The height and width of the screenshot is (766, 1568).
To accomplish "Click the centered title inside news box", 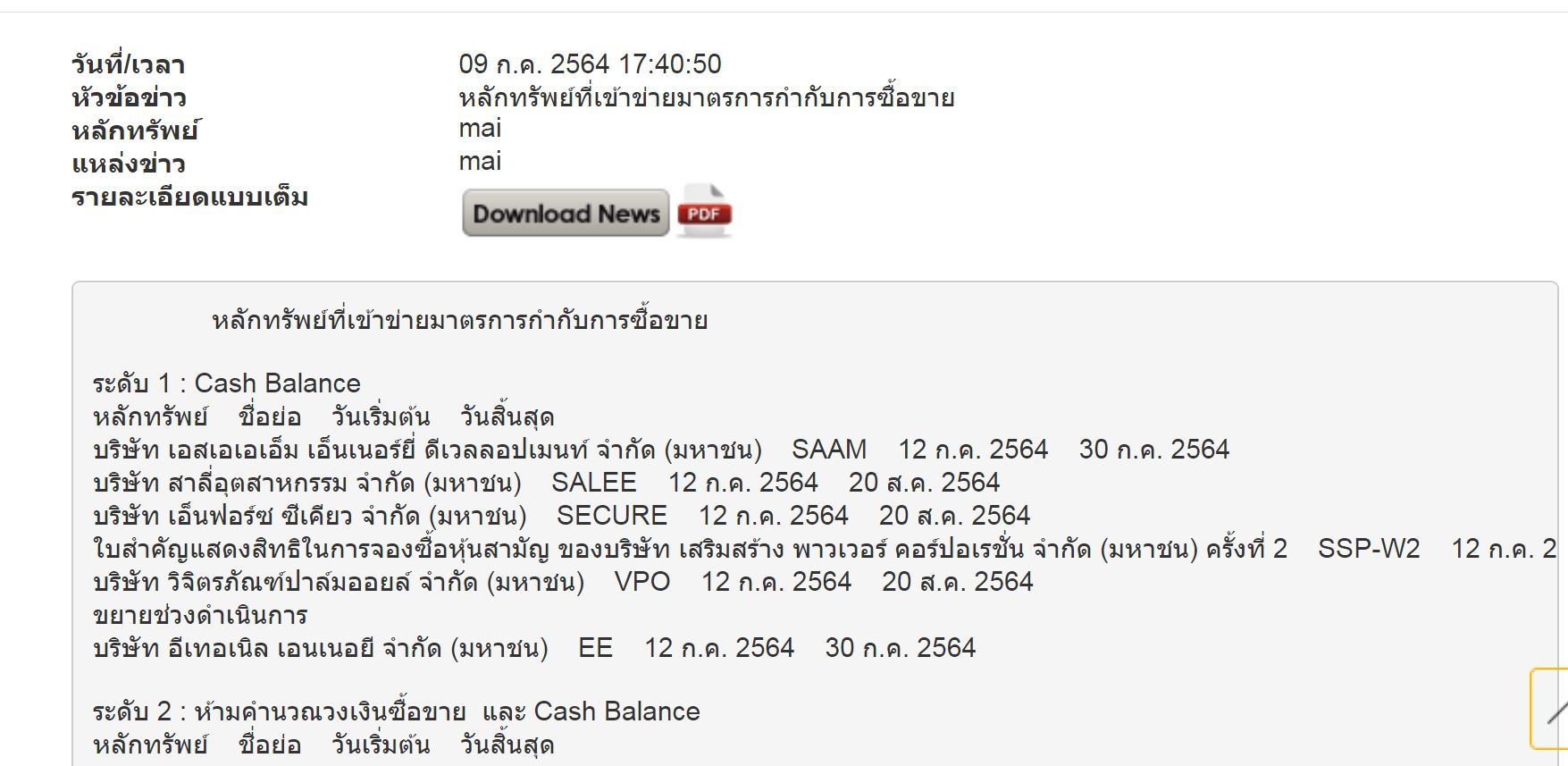I will coord(460,320).
